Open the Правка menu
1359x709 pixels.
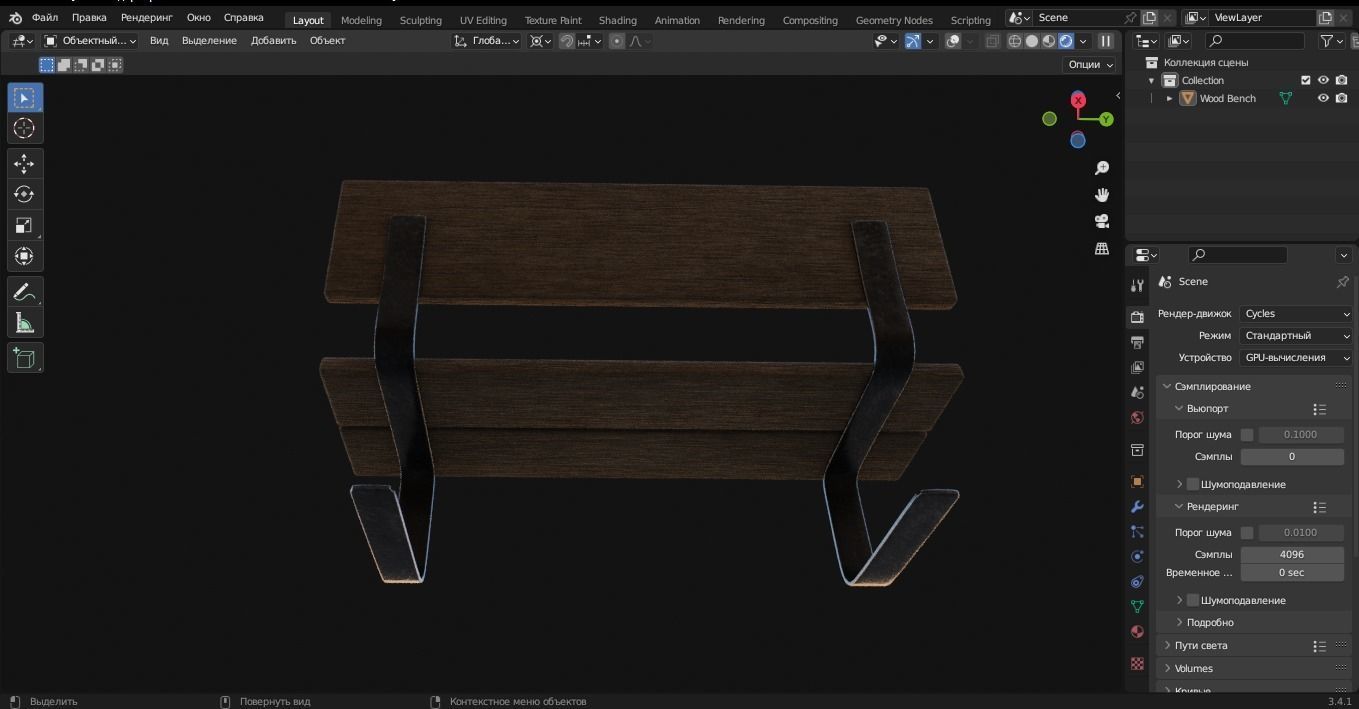(x=89, y=18)
